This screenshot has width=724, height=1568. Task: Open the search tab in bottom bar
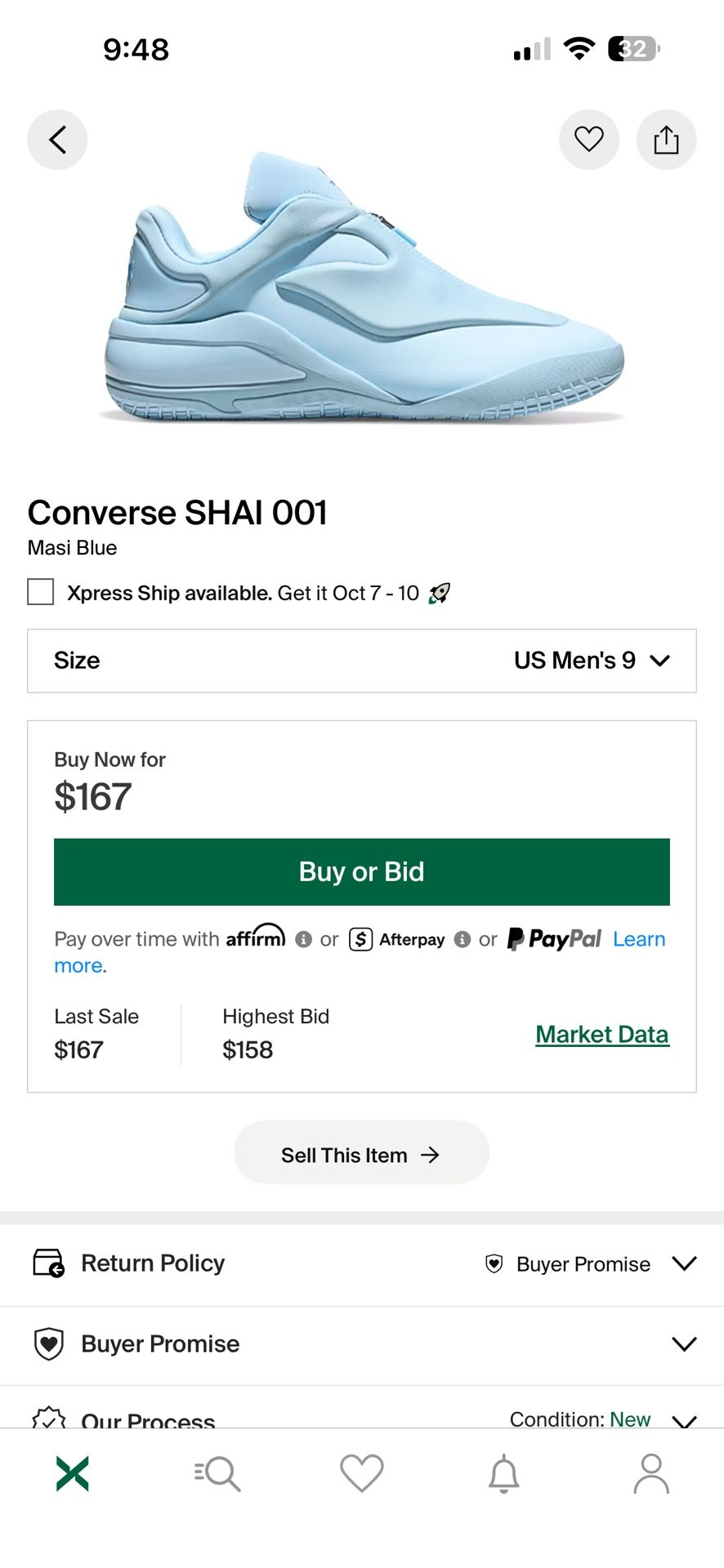[217, 1474]
